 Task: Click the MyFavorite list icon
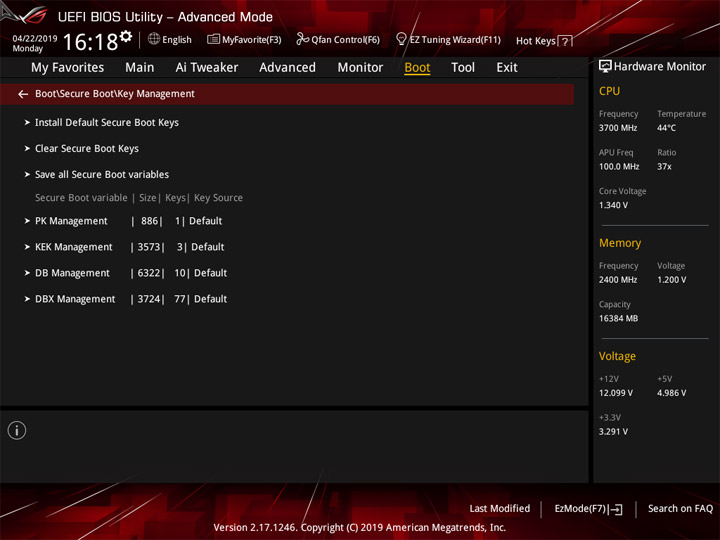click(x=213, y=39)
